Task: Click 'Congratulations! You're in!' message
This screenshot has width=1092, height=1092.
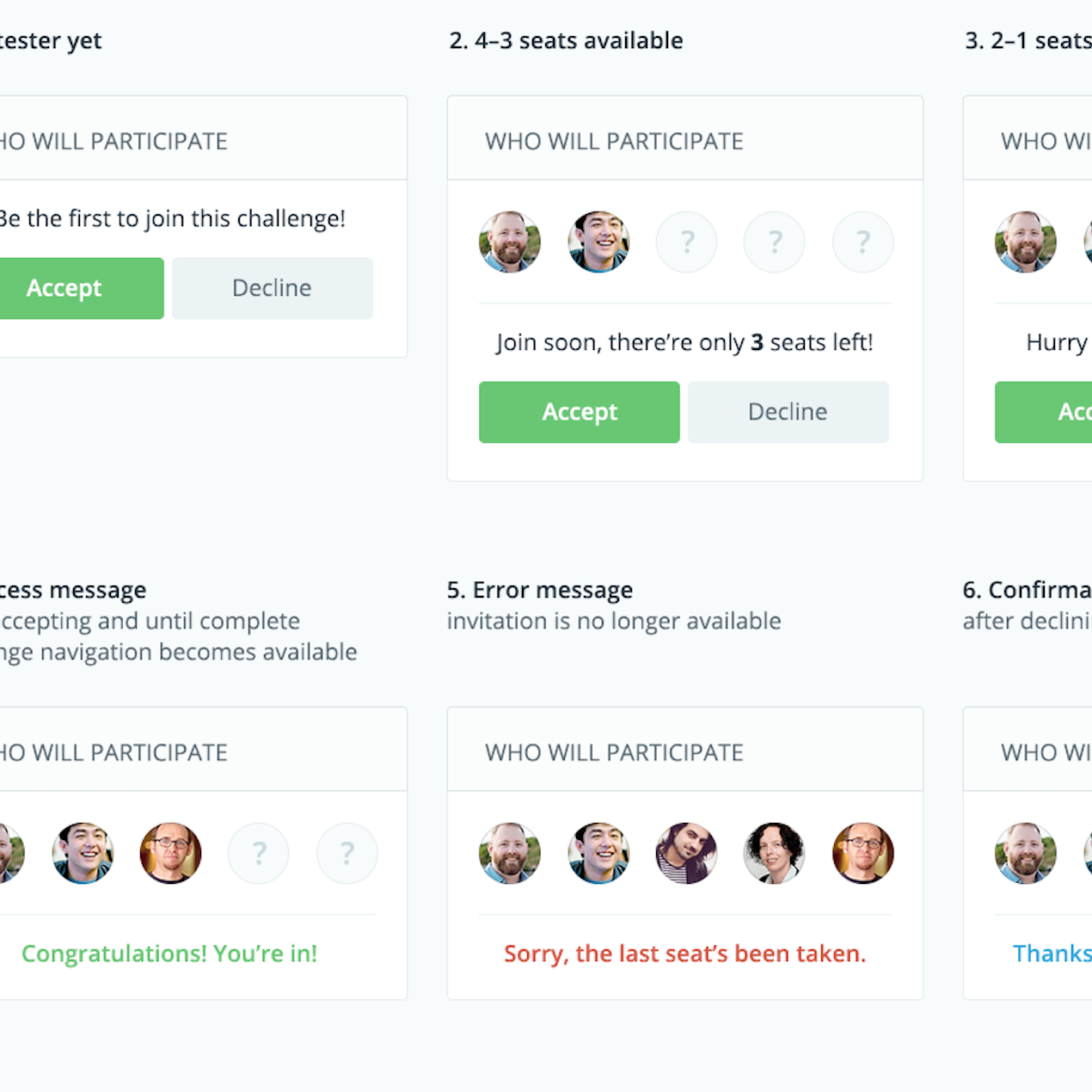Action: click(x=169, y=954)
